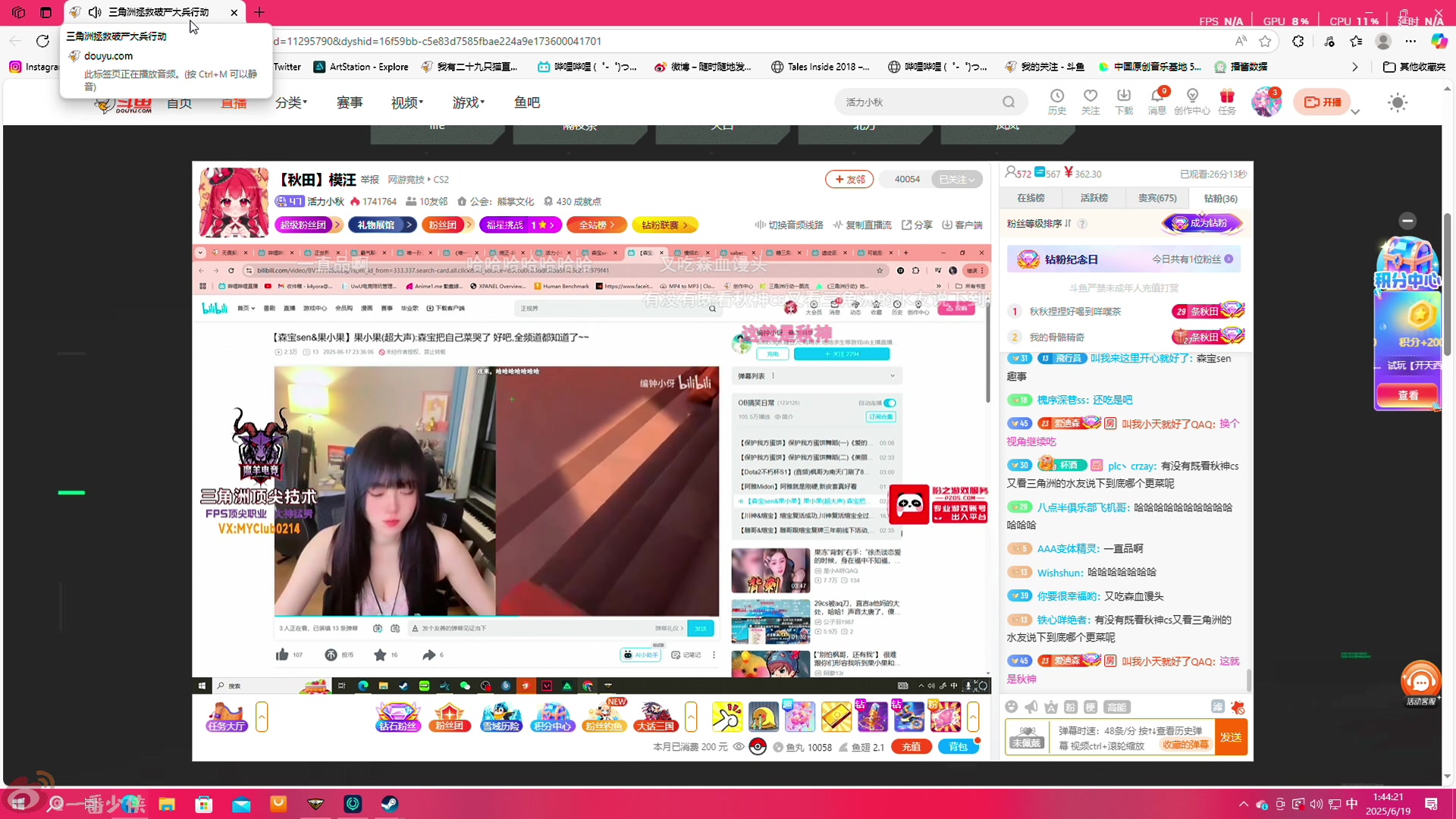Open the 粉丝钓鱼 activity icon

[604, 717]
